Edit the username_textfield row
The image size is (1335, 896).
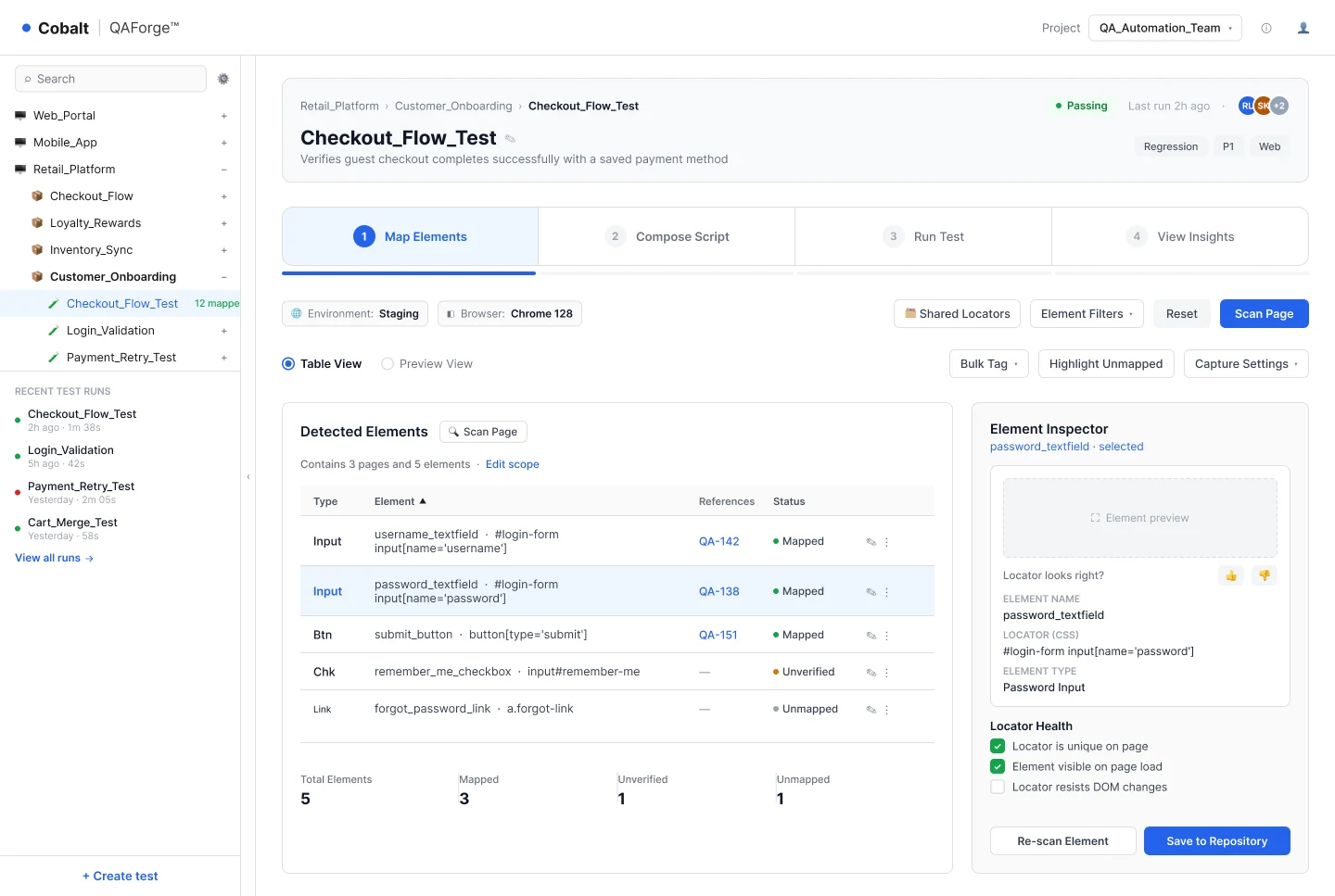[871, 542]
